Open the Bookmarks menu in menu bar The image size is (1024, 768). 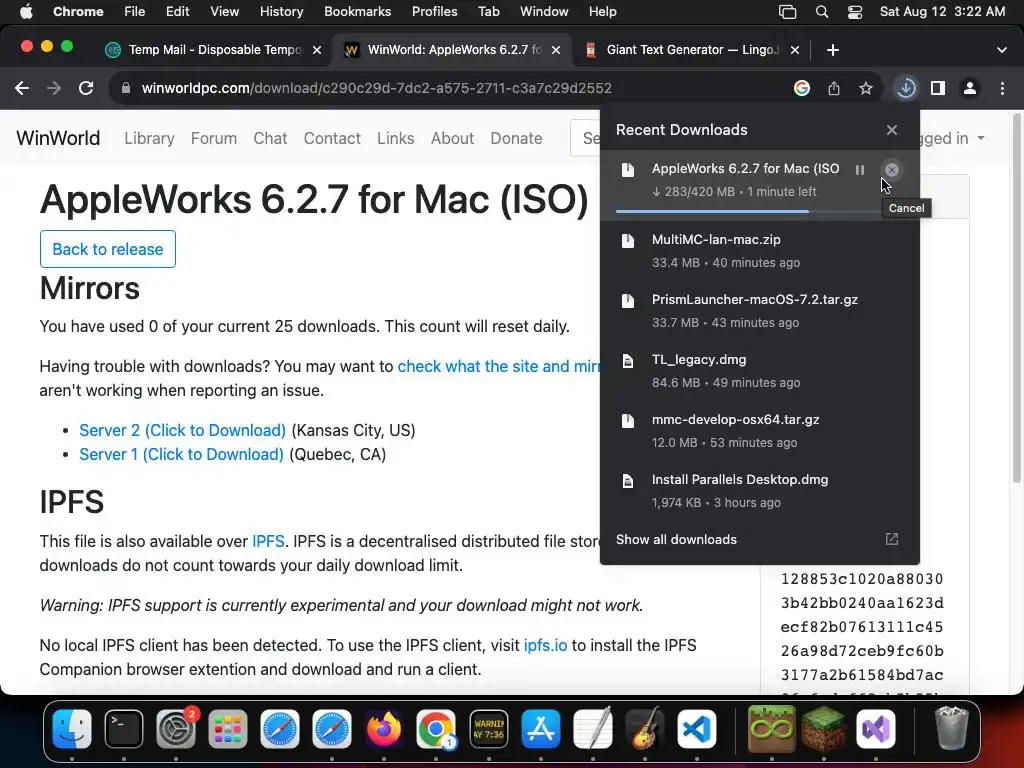357,12
